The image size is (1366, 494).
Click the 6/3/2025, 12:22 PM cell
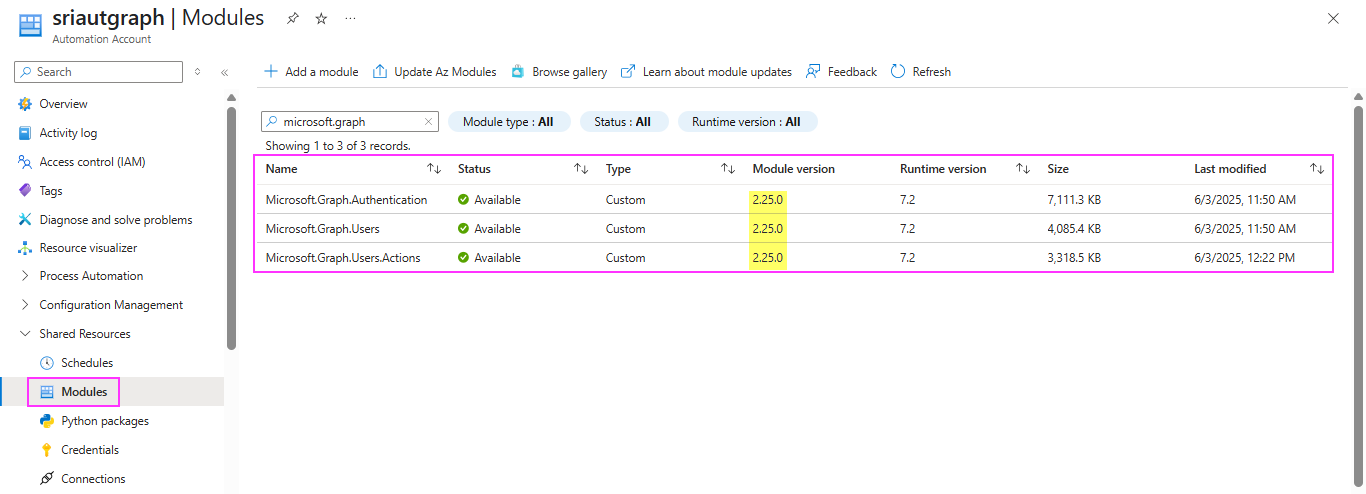[1245, 258]
